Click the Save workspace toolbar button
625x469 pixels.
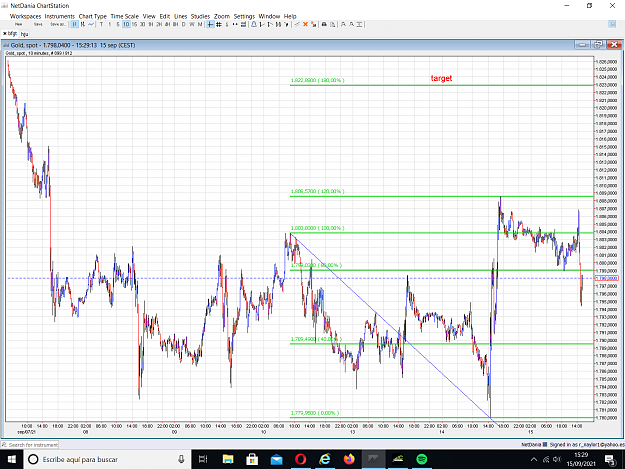(x=38, y=24)
